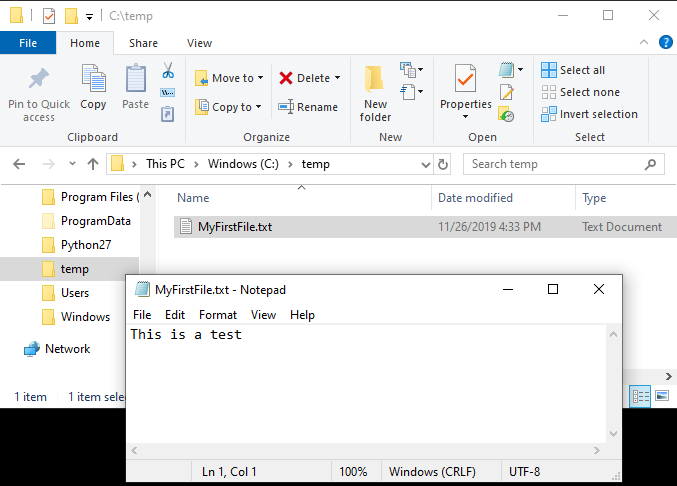Click Notepad horizontal scrollbar right arrow
The height and width of the screenshot is (486, 677).
coord(597,451)
